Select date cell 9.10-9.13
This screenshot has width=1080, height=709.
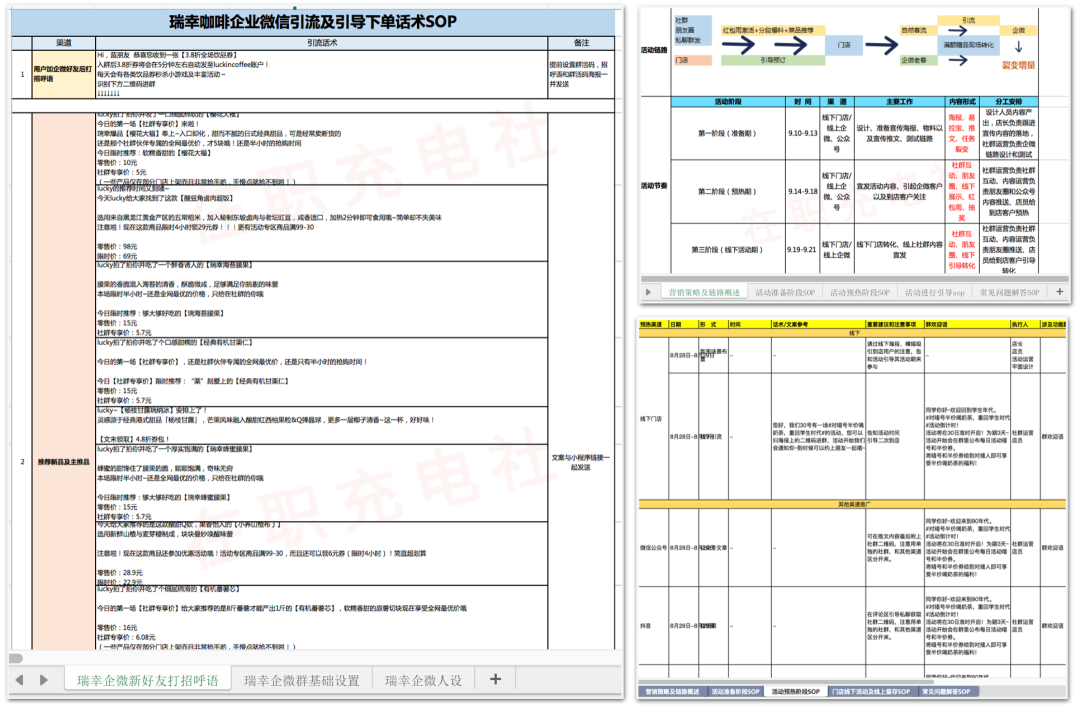(802, 133)
